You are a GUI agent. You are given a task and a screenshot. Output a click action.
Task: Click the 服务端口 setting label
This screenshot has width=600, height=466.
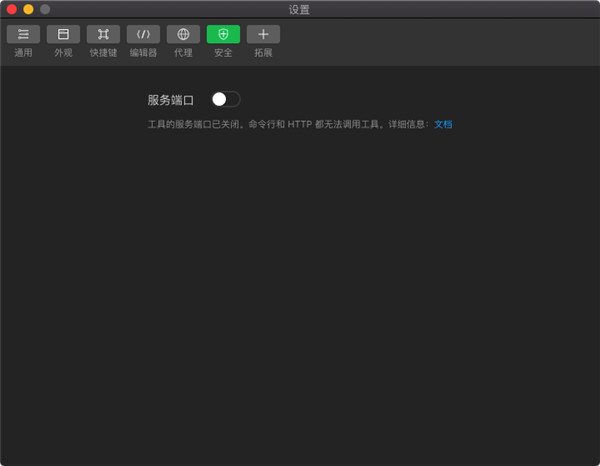tap(170, 100)
